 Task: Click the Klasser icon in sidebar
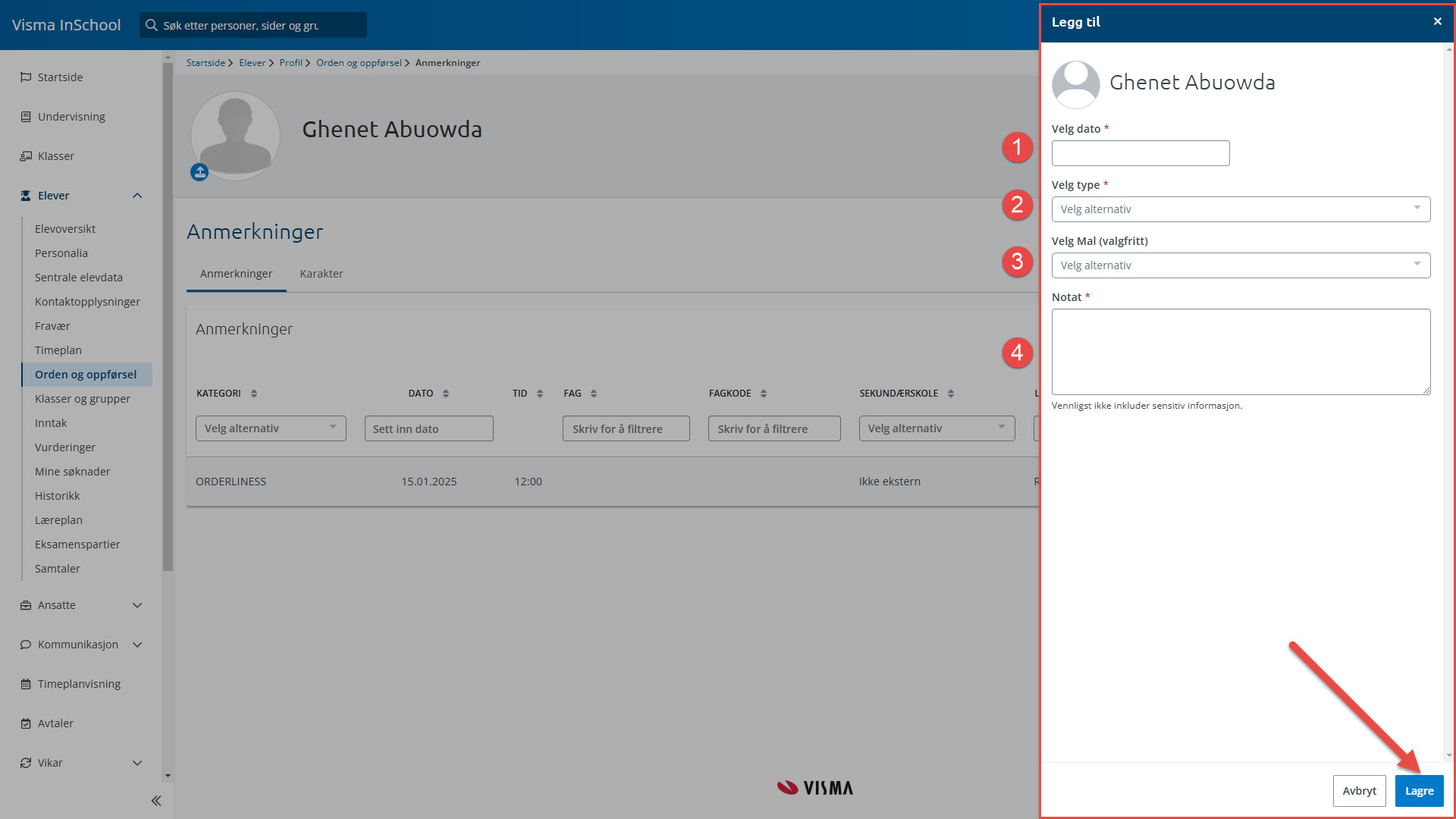pyautogui.click(x=26, y=156)
